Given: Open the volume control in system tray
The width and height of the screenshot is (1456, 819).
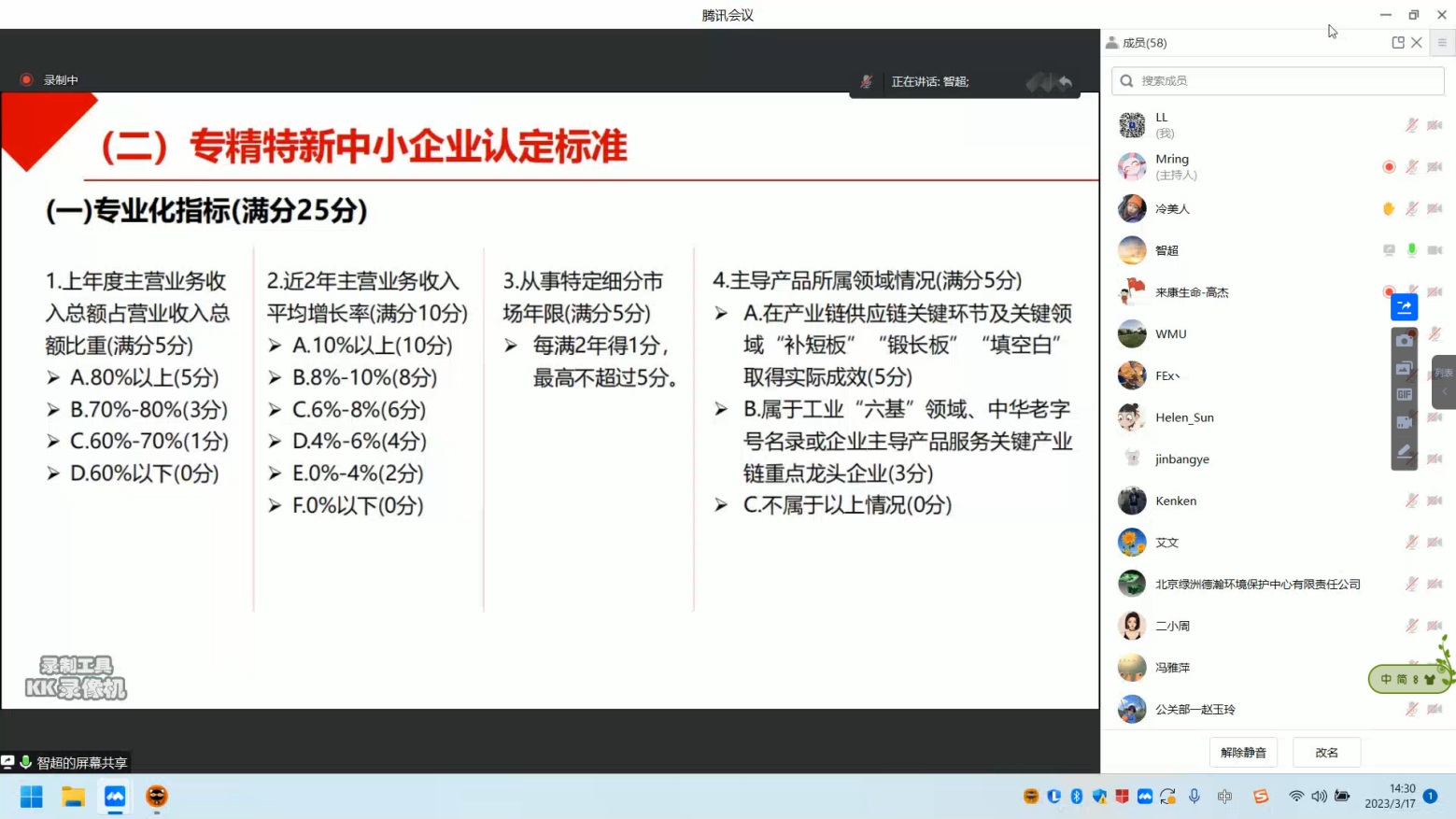Looking at the screenshot, I should [x=1319, y=797].
